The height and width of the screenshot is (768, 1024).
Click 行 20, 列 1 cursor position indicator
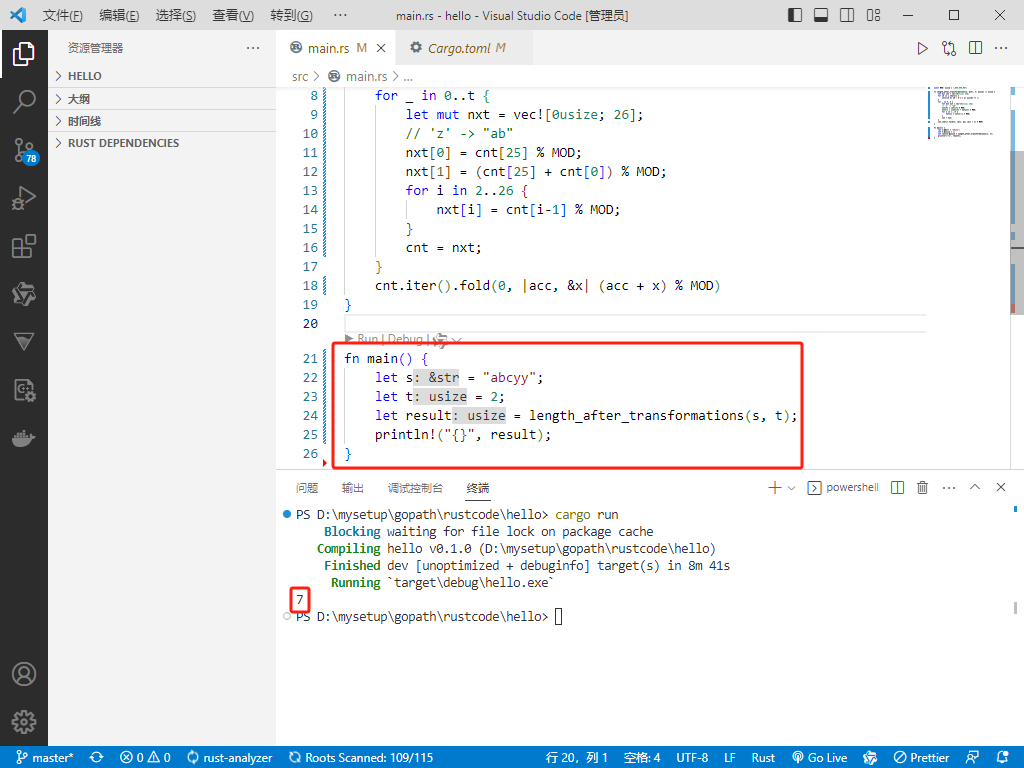coord(576,758)
